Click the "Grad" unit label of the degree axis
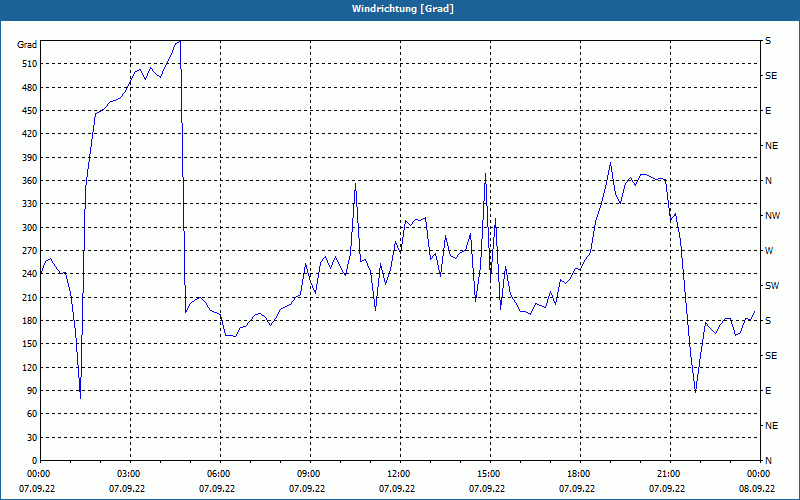800x500 pixels. (27, 45)
